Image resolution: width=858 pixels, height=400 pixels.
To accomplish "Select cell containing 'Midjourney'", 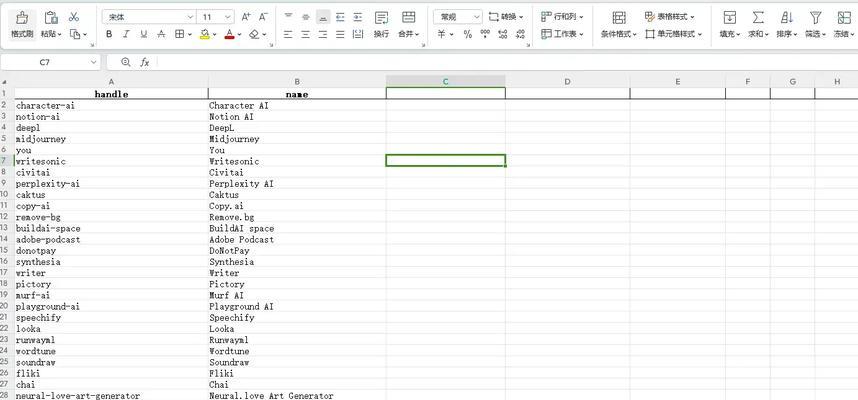I will pyautogui.click(x=297, y=139).
